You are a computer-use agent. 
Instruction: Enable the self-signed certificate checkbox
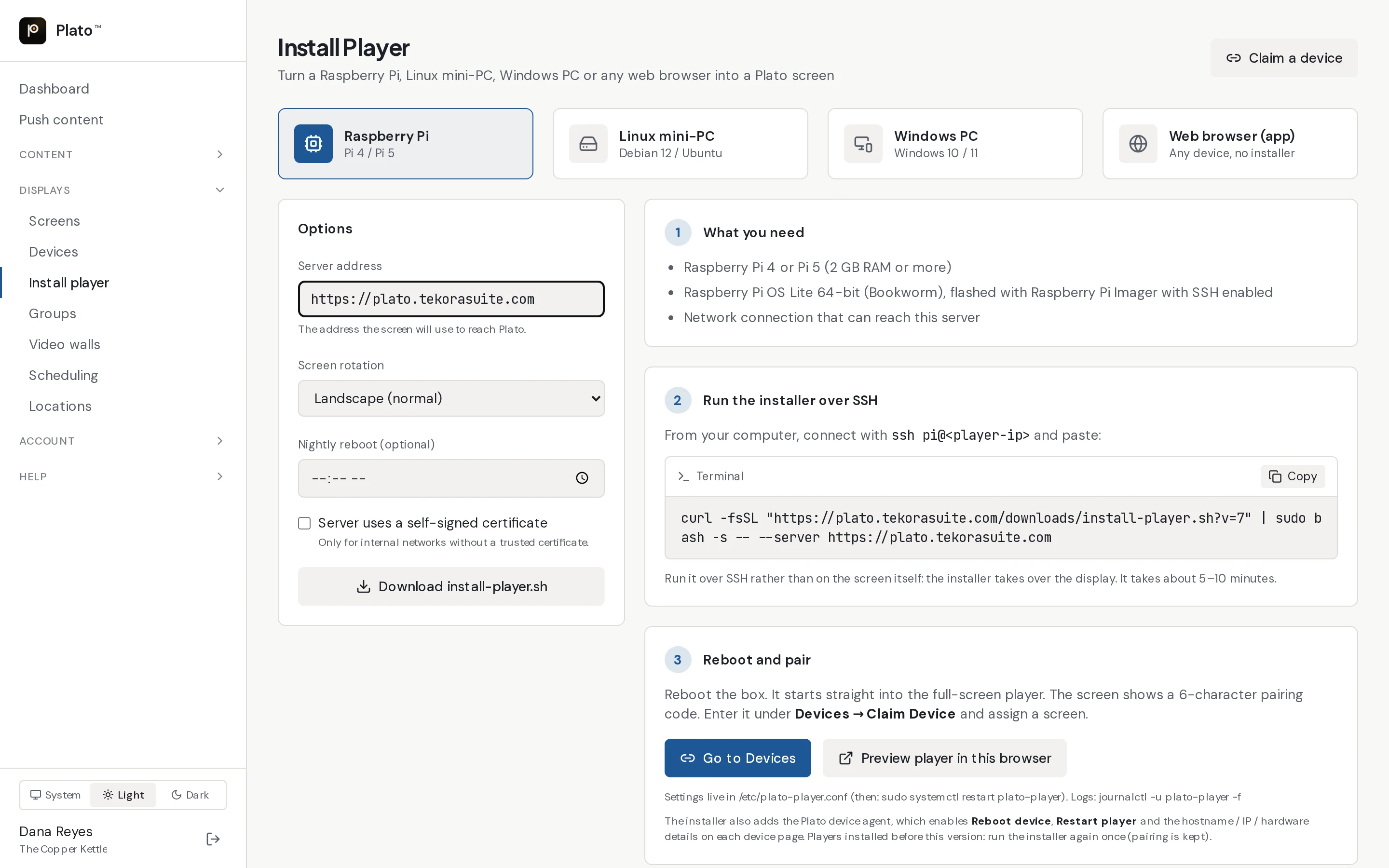click(304, 523)
